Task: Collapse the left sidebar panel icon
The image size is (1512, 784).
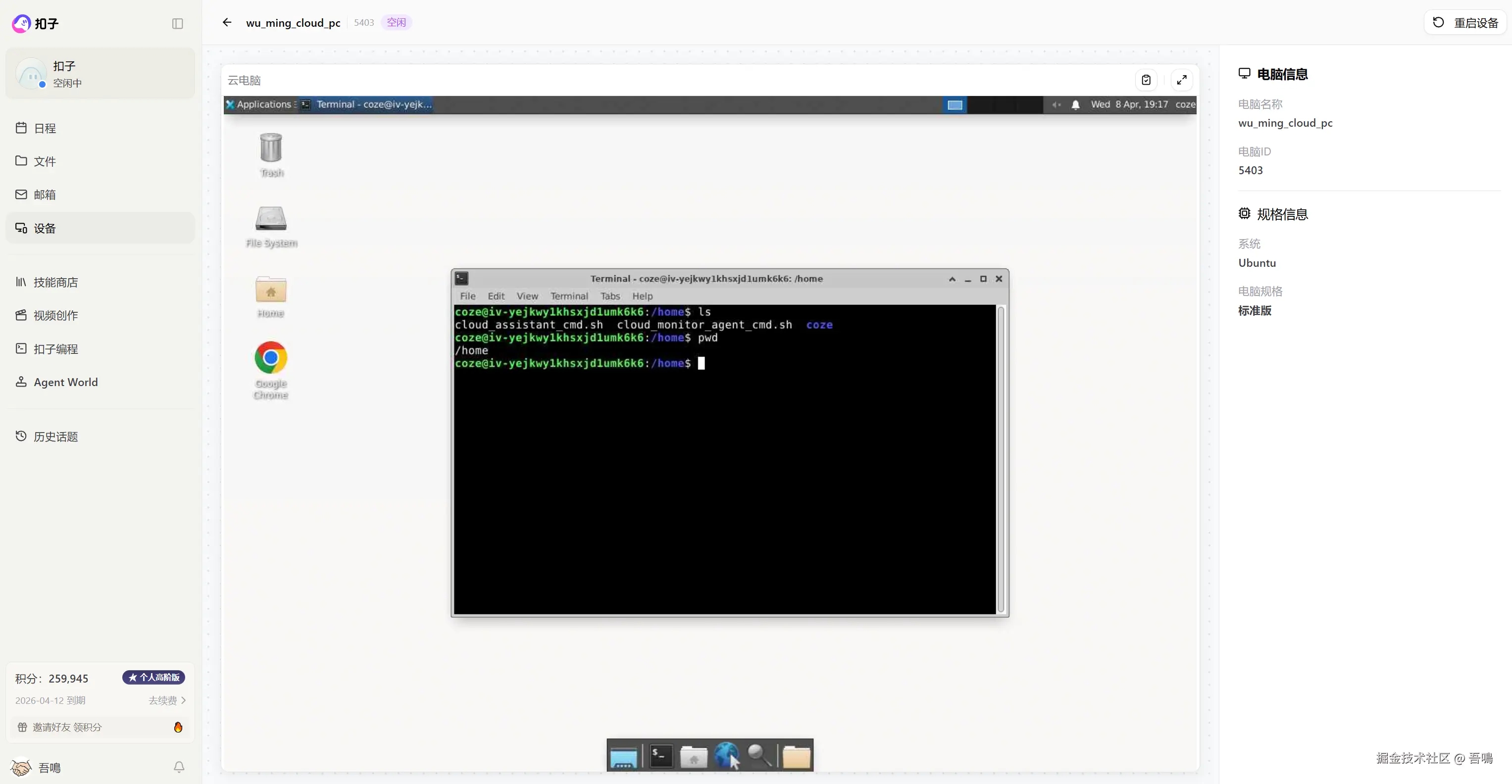Action: pyautogui.click(x=177, y=23)
